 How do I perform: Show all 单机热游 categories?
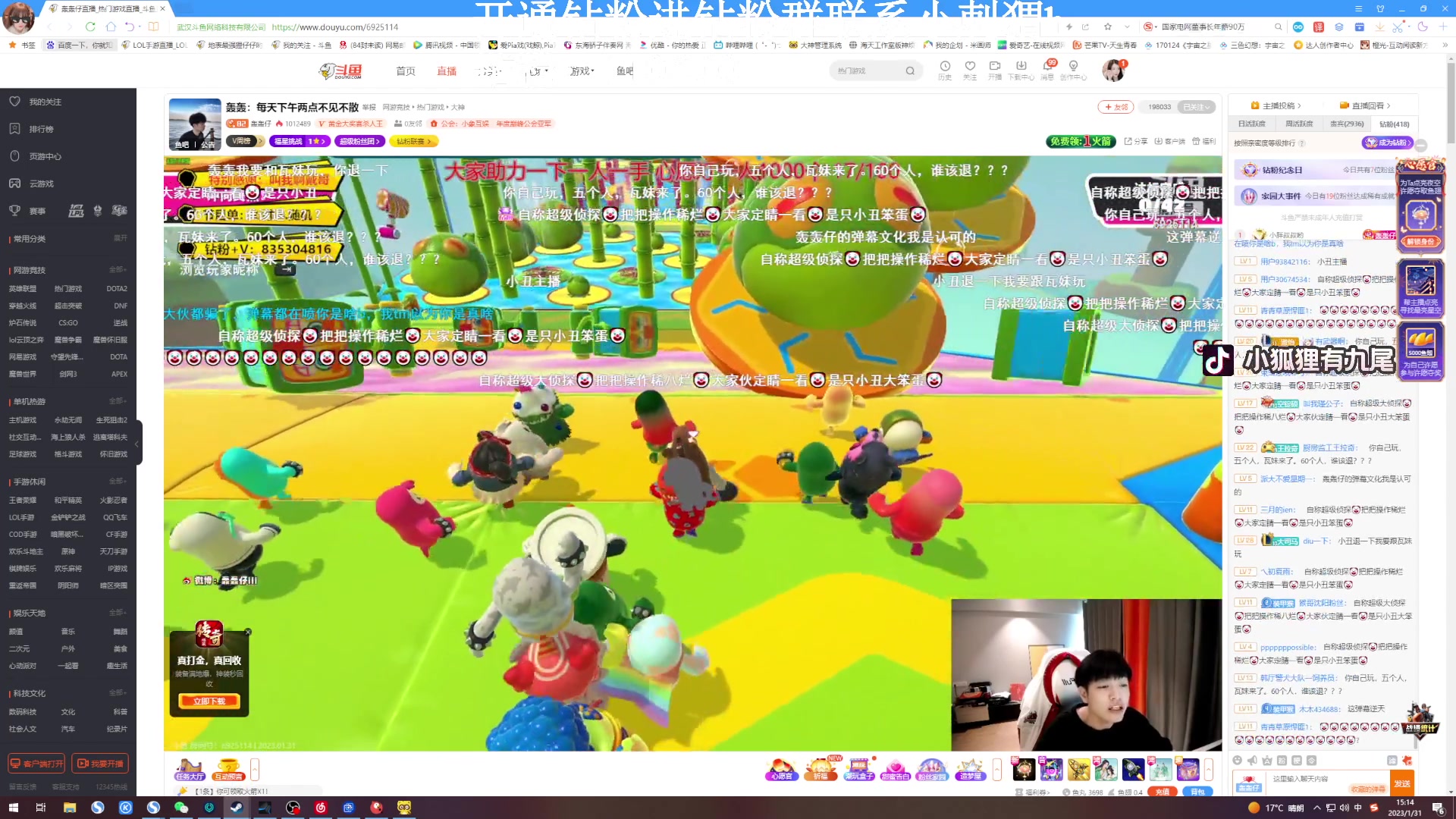[x=118, y=401]
